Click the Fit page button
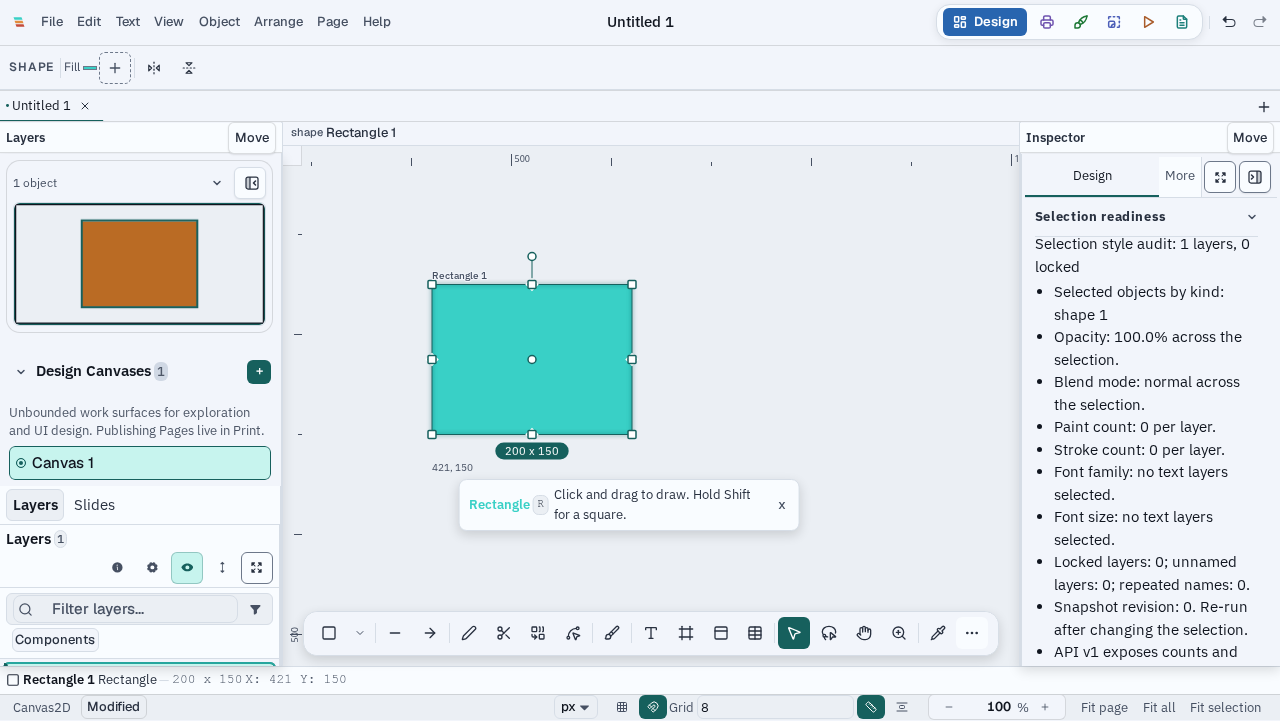This screenshot has width=1280, height=721. pyautogui.click(x=1104, y=707)
